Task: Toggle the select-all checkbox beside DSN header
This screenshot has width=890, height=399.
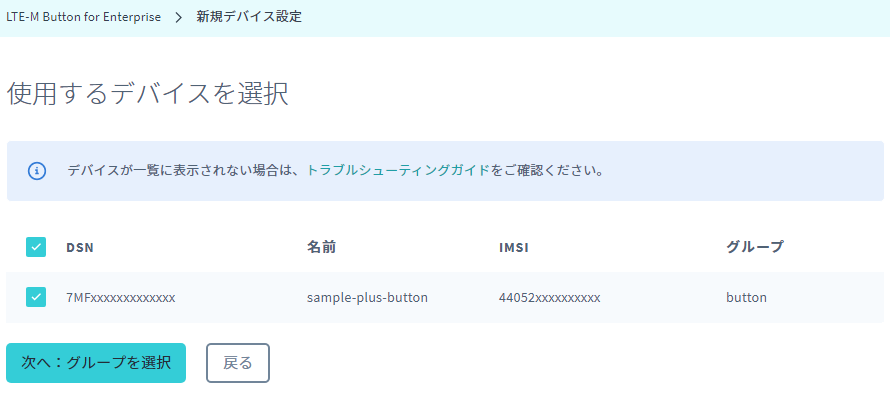Action: click(x=36, y=247)
